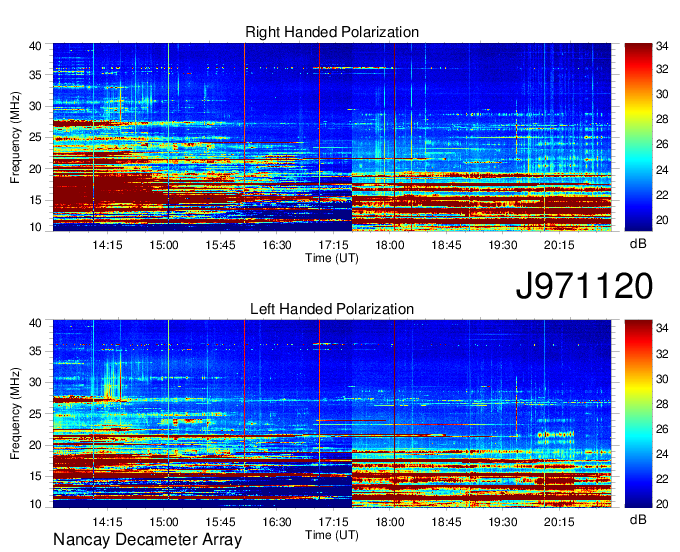Image resolution: width=680 pixels, height=552 pixels.
Task: Click the "40" frequency tick of Right Handed plot
Action: (36, 46)
